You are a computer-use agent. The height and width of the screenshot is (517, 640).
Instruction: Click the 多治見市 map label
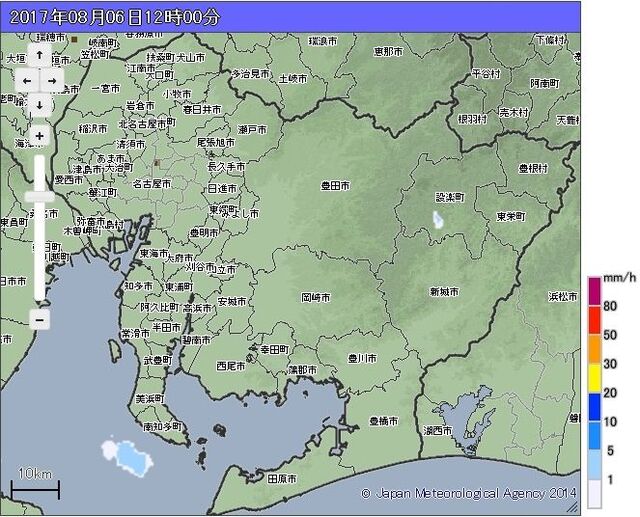pos(251,73)
